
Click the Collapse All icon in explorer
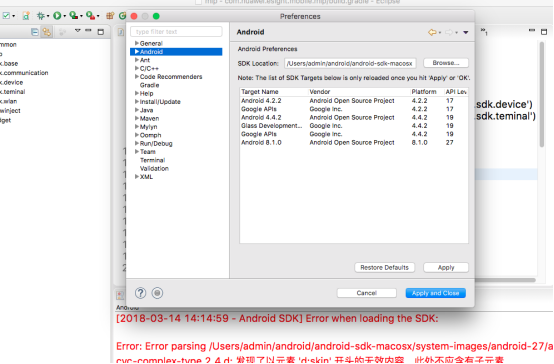(35, 32)
